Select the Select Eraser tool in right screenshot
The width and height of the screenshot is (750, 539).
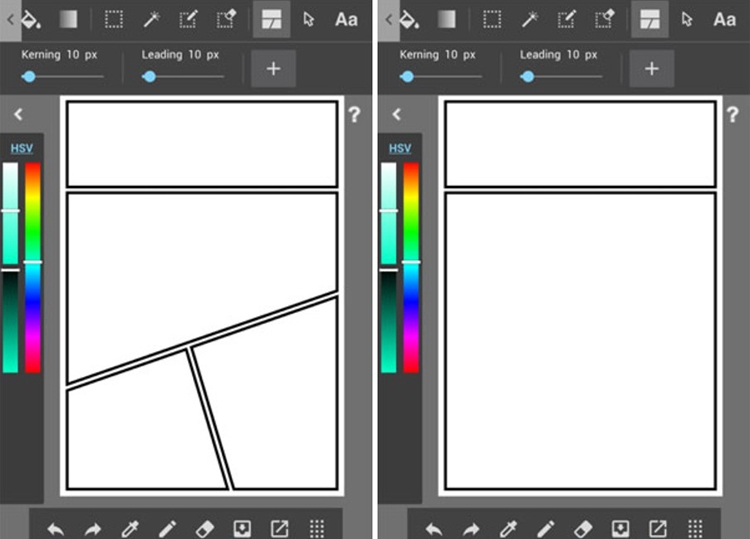pos(605,20)
